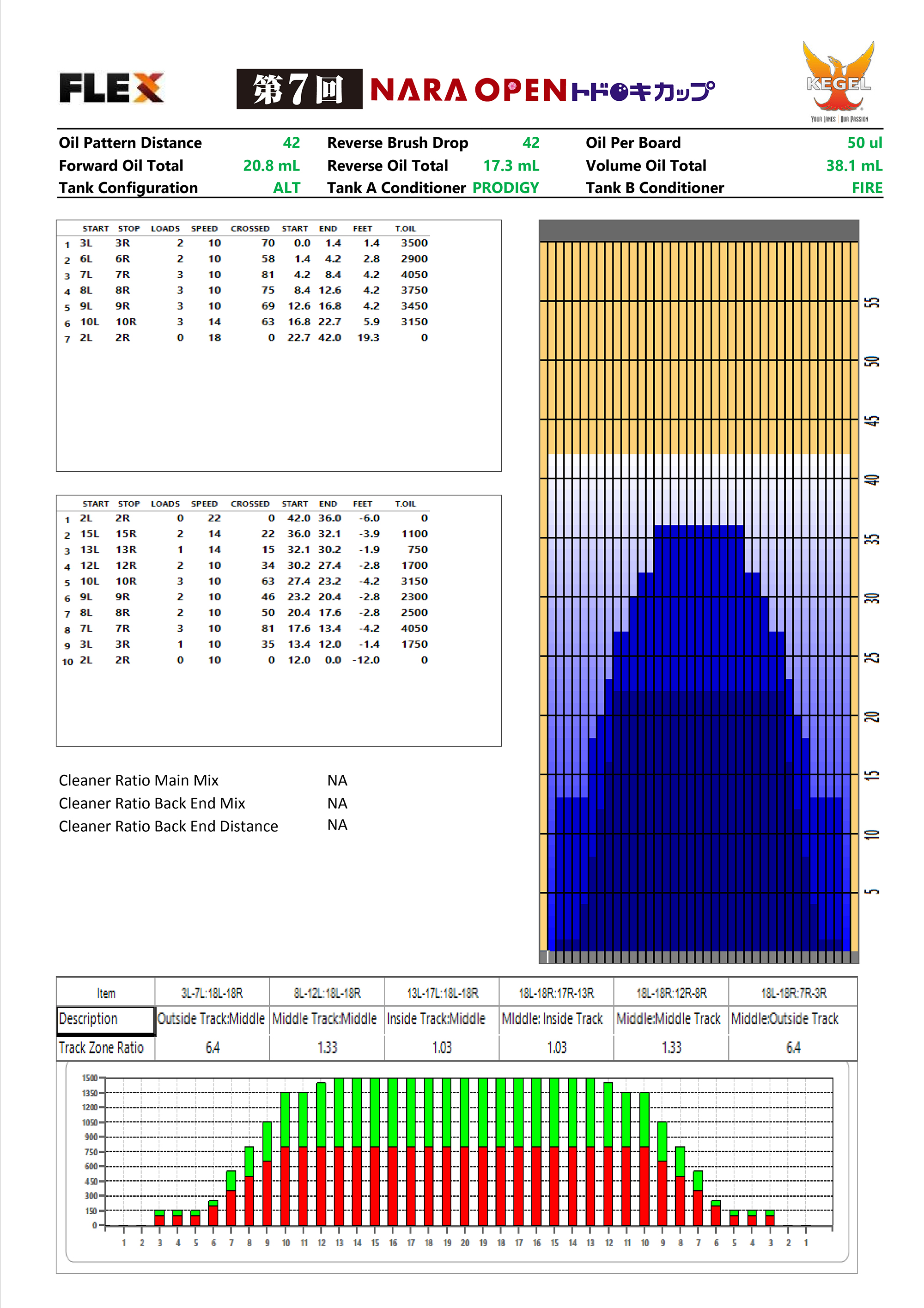The height and width of the screenshot is (1308, 924).
Task: Click the CROSSED header in reverse table
Action: pos(249,504)
